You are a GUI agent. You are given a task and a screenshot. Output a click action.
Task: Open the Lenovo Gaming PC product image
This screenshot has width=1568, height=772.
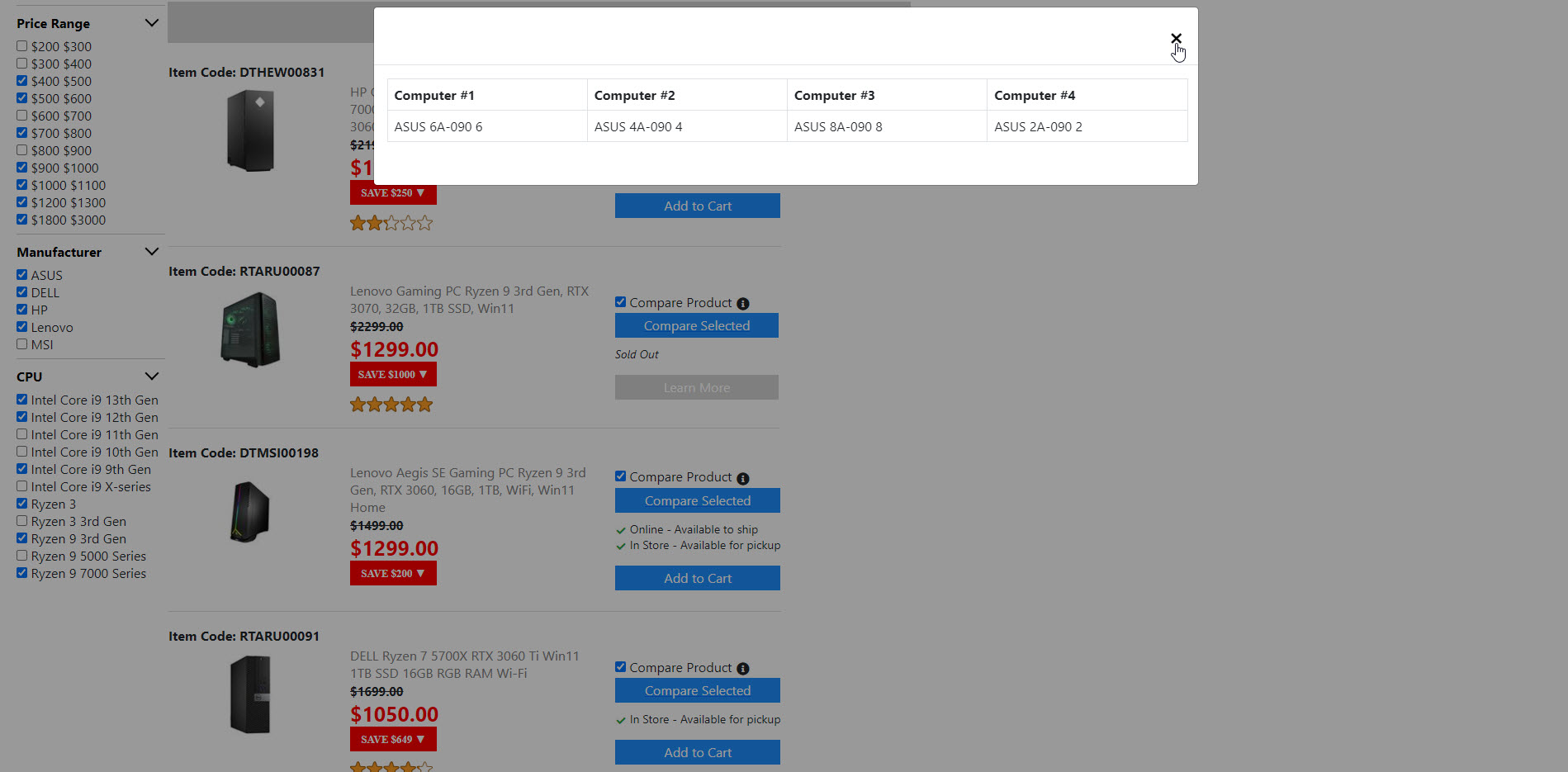click(x=250, y=329)
